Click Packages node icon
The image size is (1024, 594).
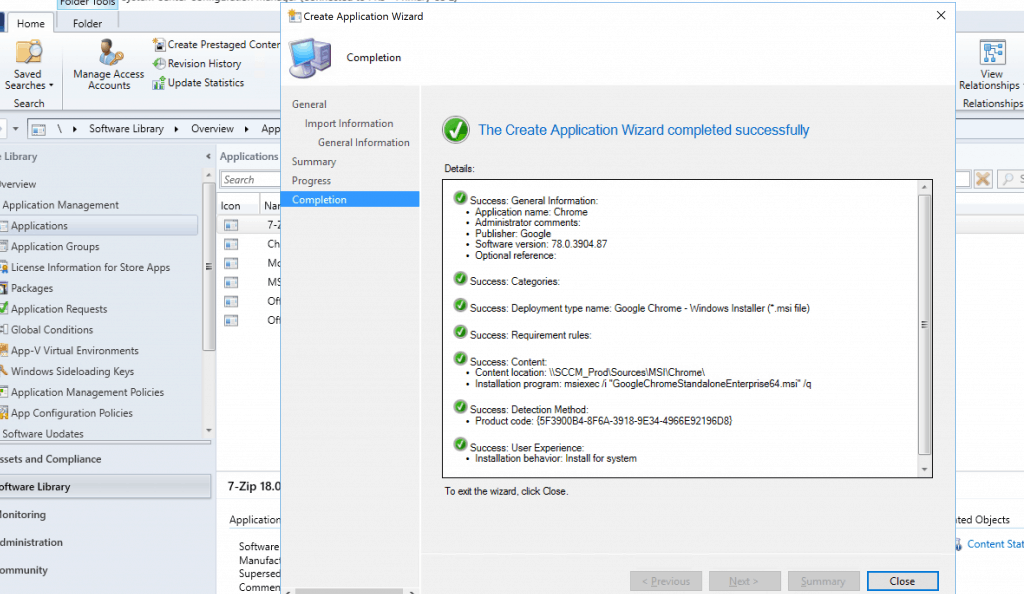click(4, 289)
